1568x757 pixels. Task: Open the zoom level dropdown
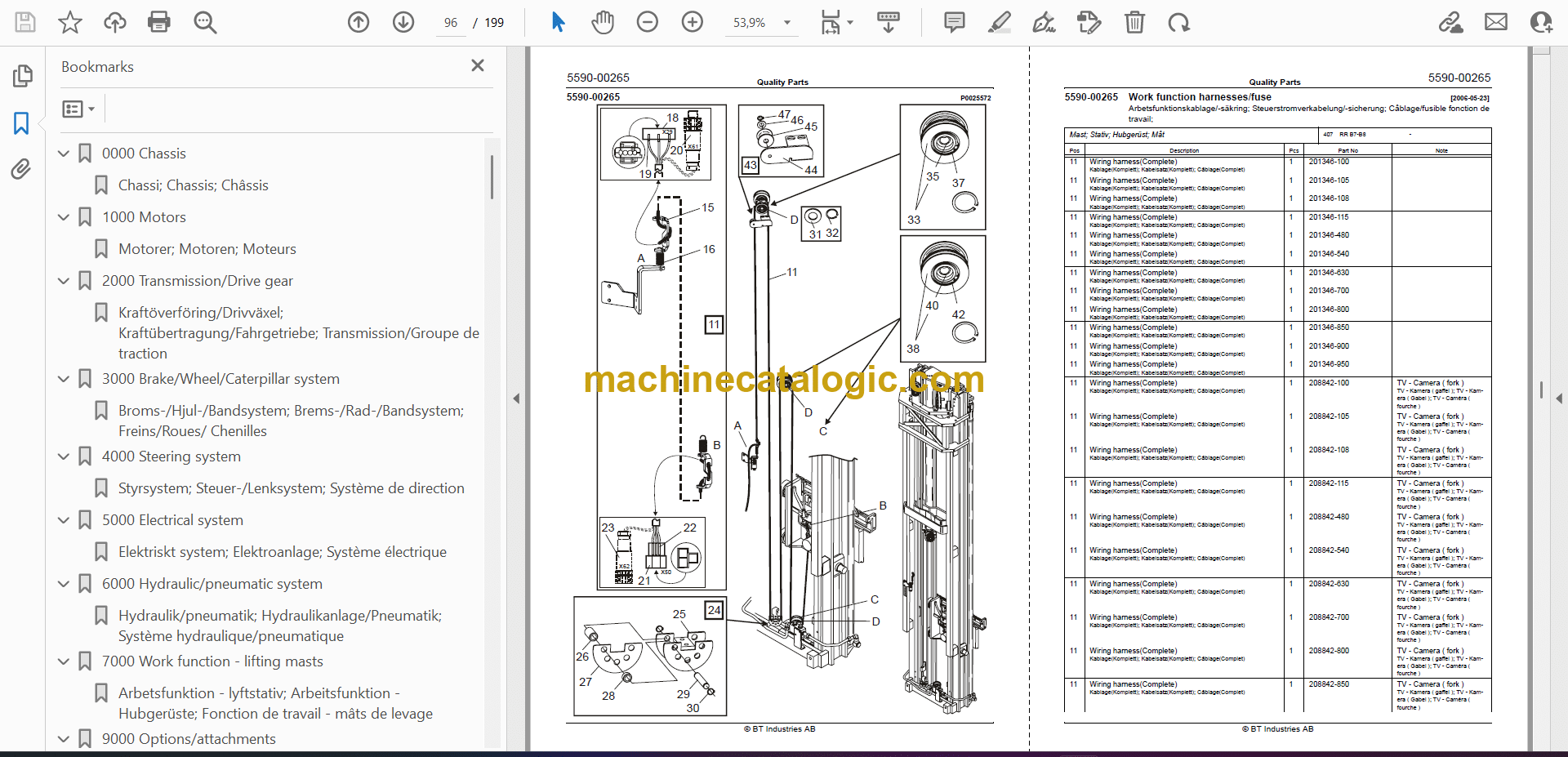point(787,23)
